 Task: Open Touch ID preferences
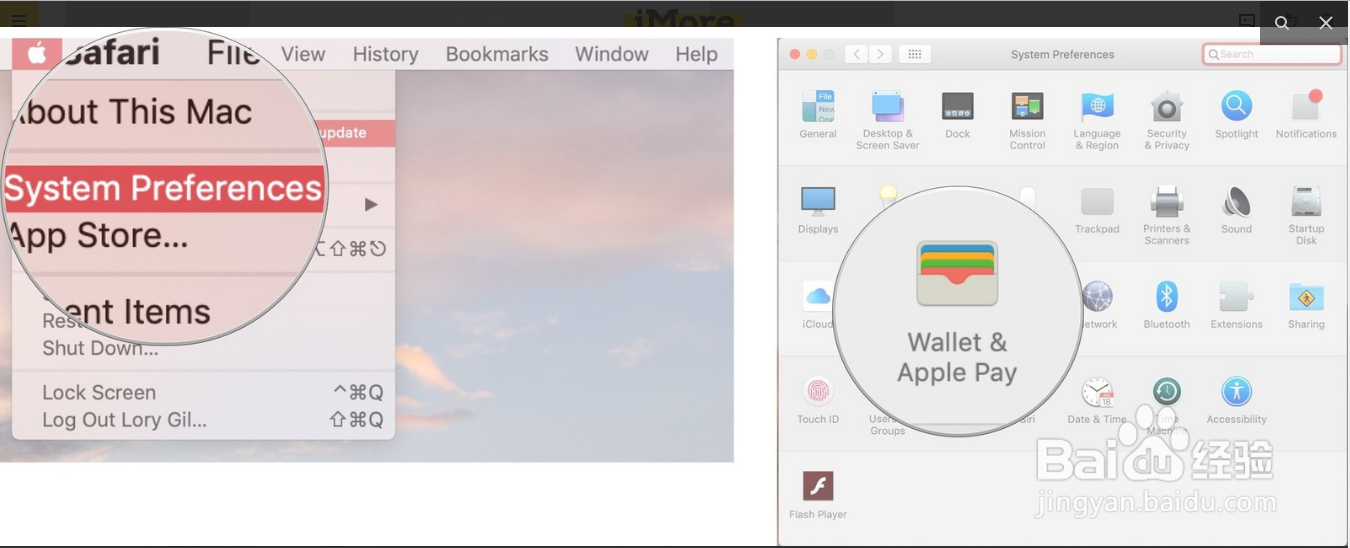(x=818, y=399)
